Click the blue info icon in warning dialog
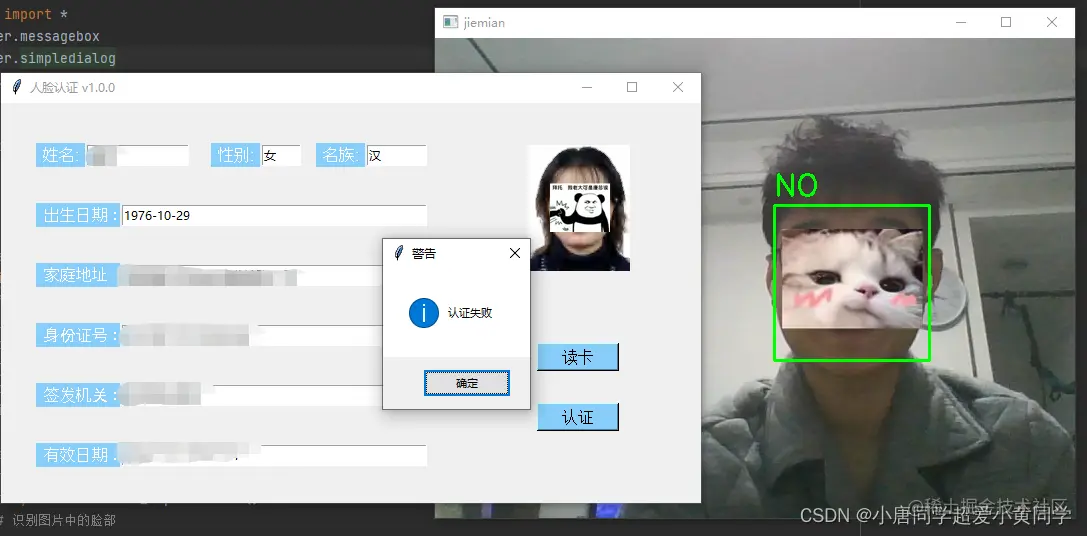The width and height of the screenshot is (1087, 536). (424, 313)
